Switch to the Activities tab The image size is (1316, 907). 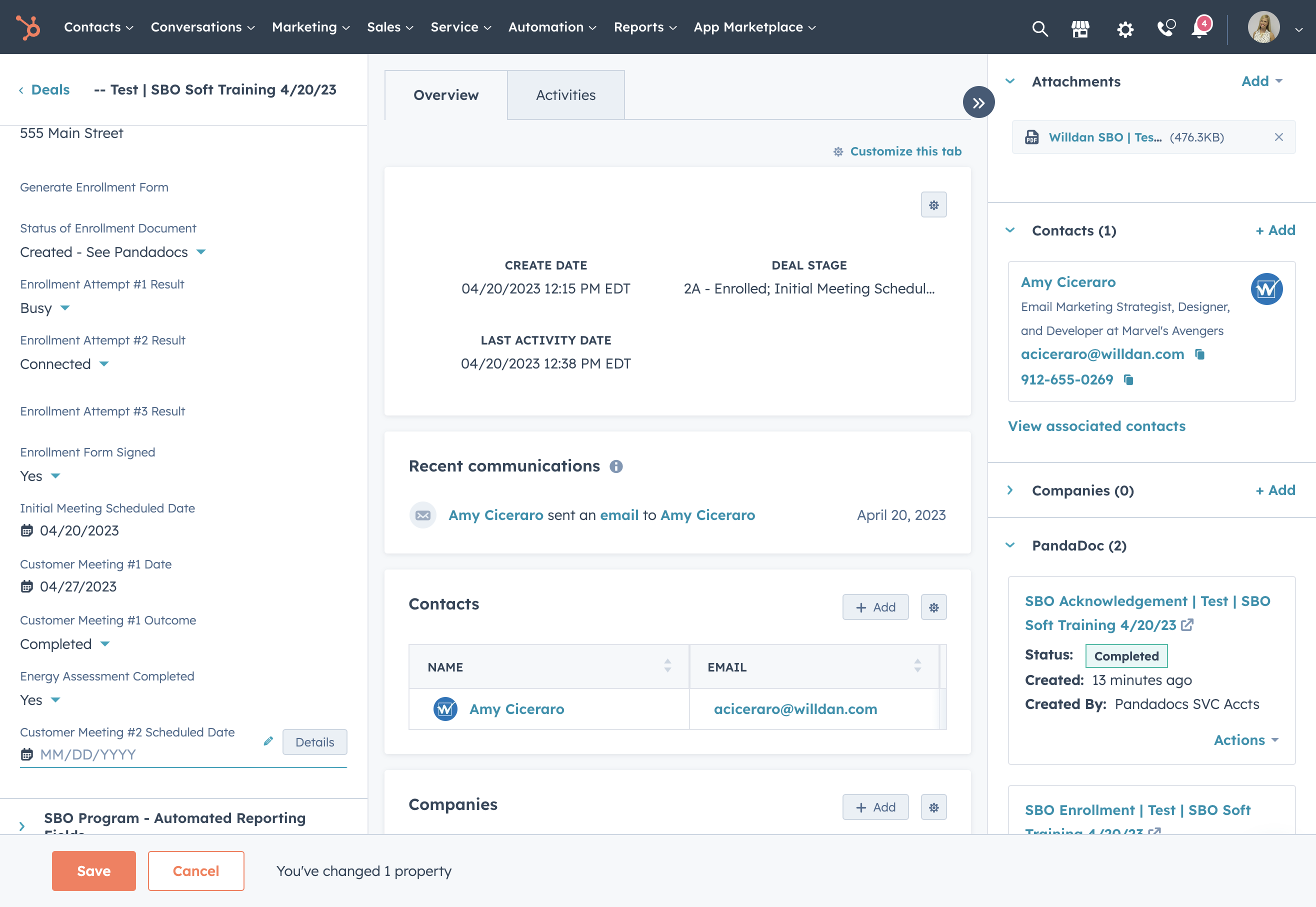click(566, 95)
